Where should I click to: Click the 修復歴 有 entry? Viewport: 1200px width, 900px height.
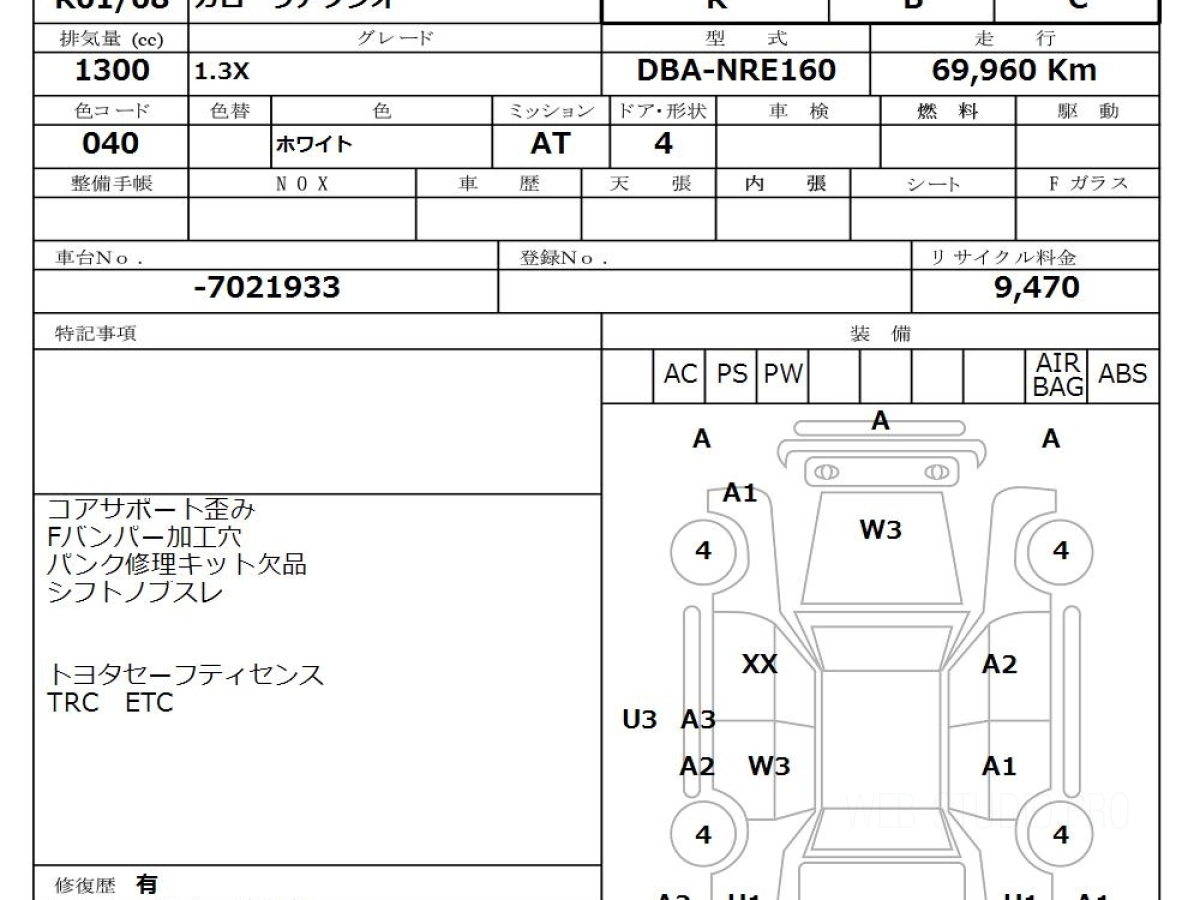point(105,884)
